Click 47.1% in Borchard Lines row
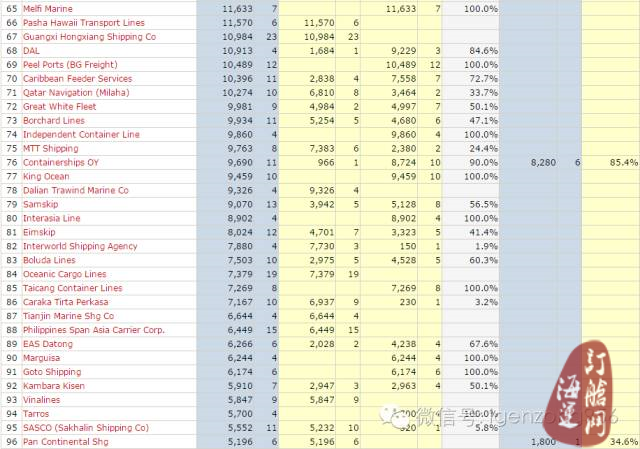Image resolution: width=640 pixels, height=449 pixels. 483,120
